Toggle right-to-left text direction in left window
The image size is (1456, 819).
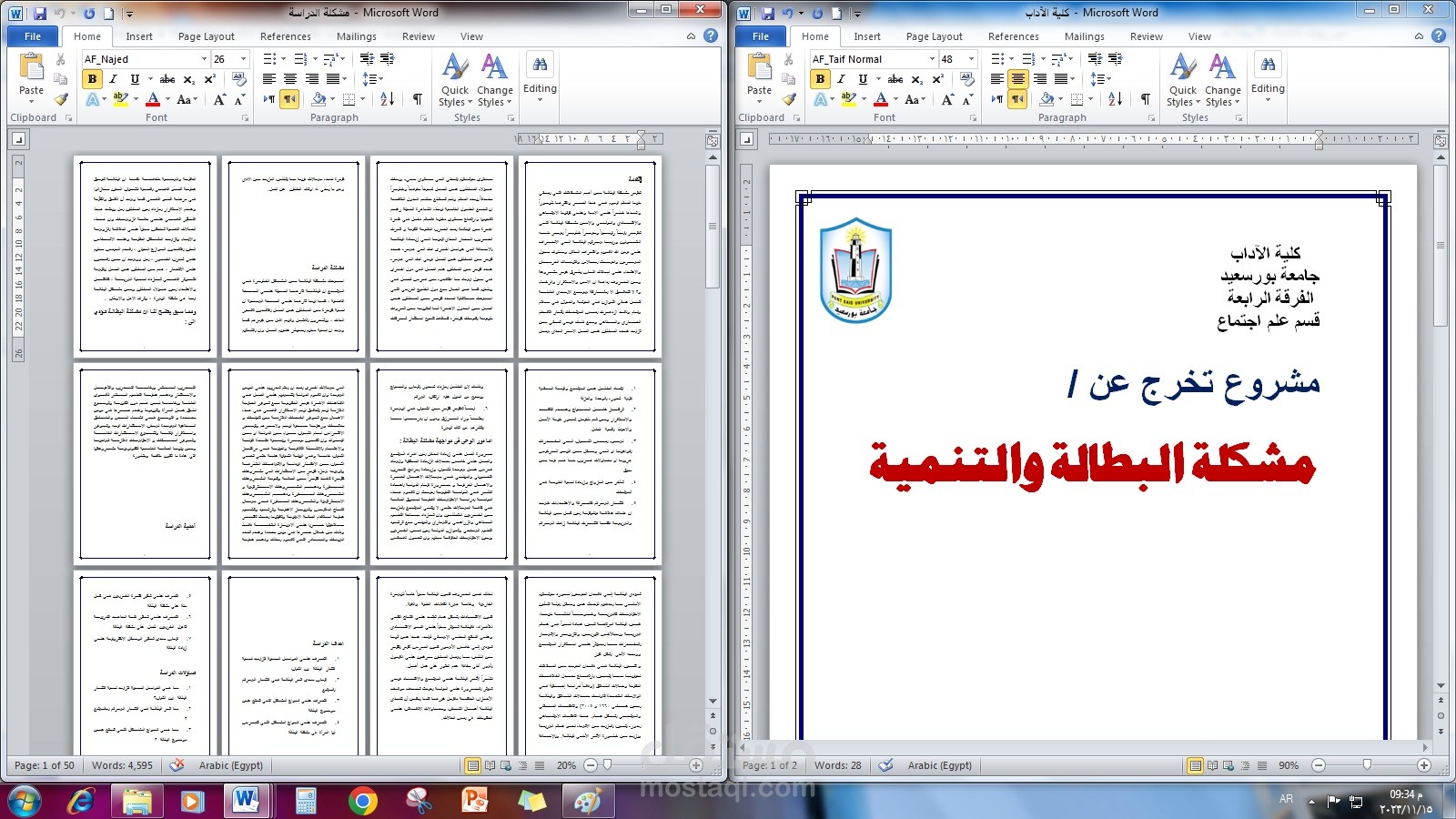(x=289, y=99)
